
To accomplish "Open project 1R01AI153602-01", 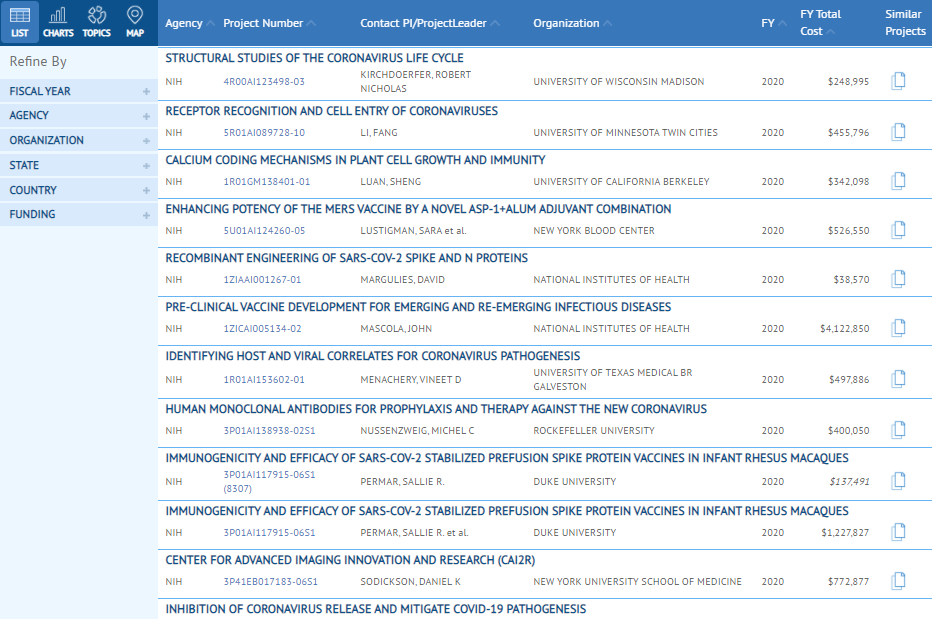I will point(264,379).
